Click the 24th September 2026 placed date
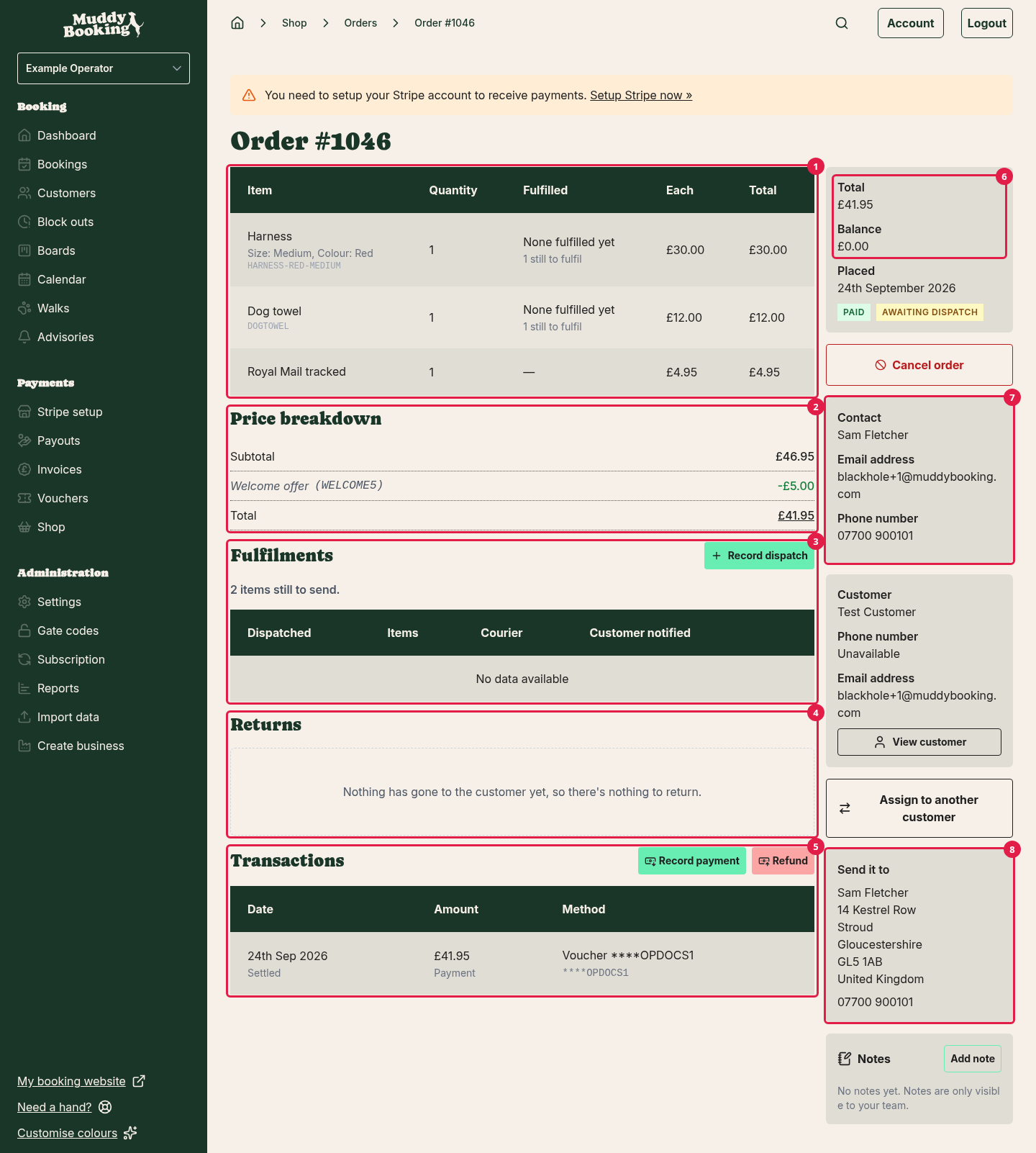Viewport: 1036px width, 1153px height. [896, 288]
